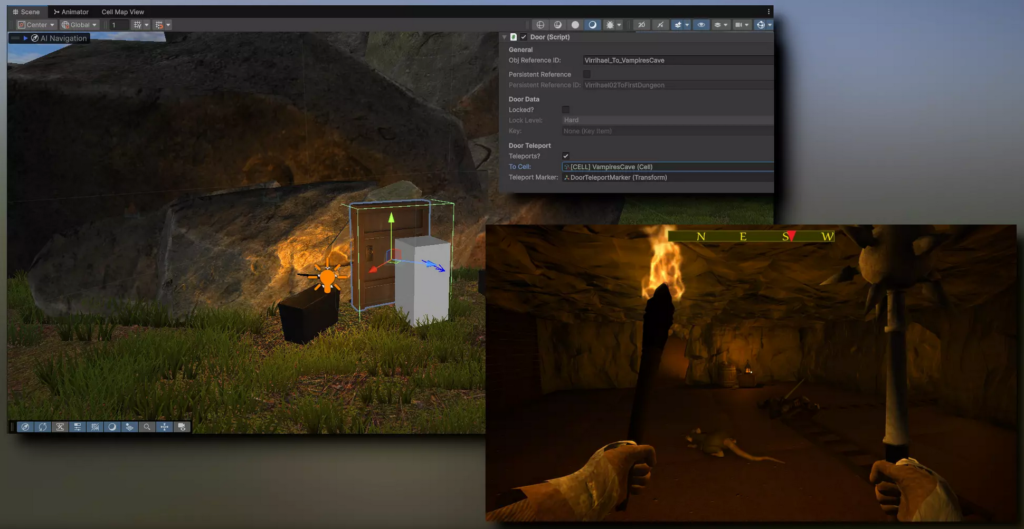Uncheck the Teleports? checkbox
This screenshot has height=529, width=1024.
(x=566, y=156)
